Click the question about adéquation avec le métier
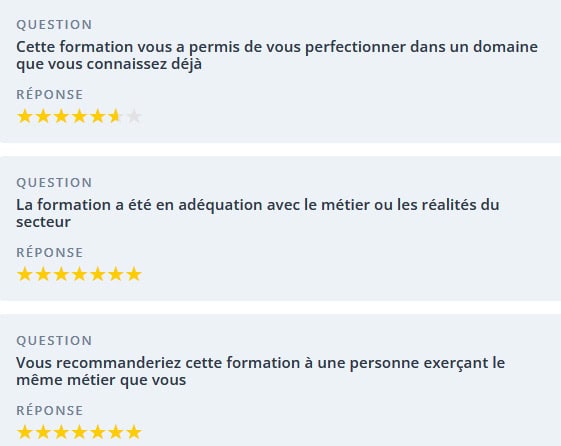Image resolution: width=561 pixels, height=446 pixels. pyautogui.click(x=258, y=214)
